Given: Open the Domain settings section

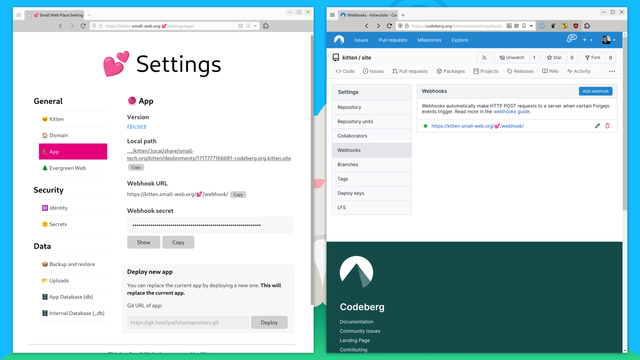Looking at the screenshot, I should click(x=73, y=135).
